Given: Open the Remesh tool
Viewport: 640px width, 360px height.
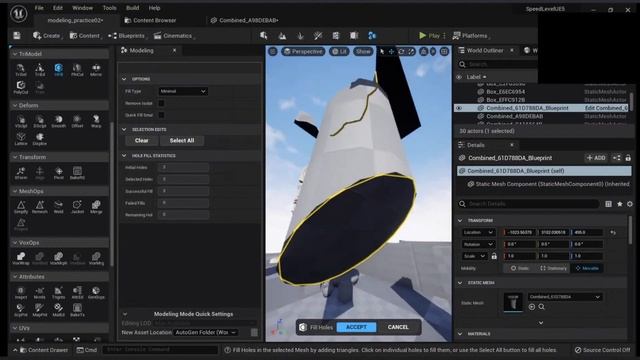Looking at the screenshot, I should [40, 207].
